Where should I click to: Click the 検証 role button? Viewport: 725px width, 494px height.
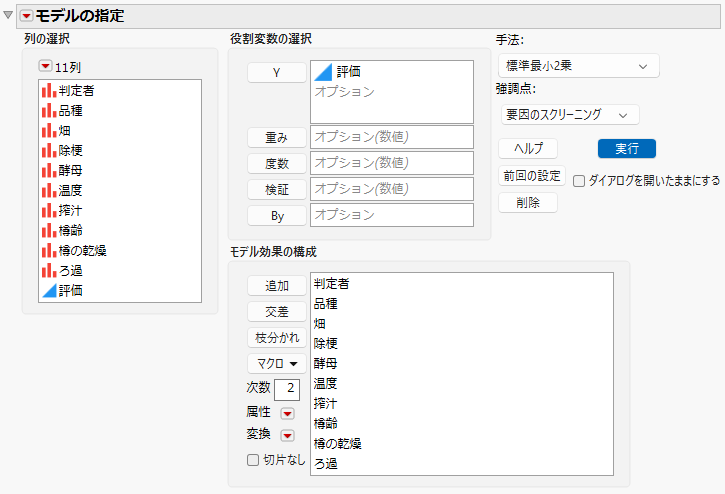(276, 189)
